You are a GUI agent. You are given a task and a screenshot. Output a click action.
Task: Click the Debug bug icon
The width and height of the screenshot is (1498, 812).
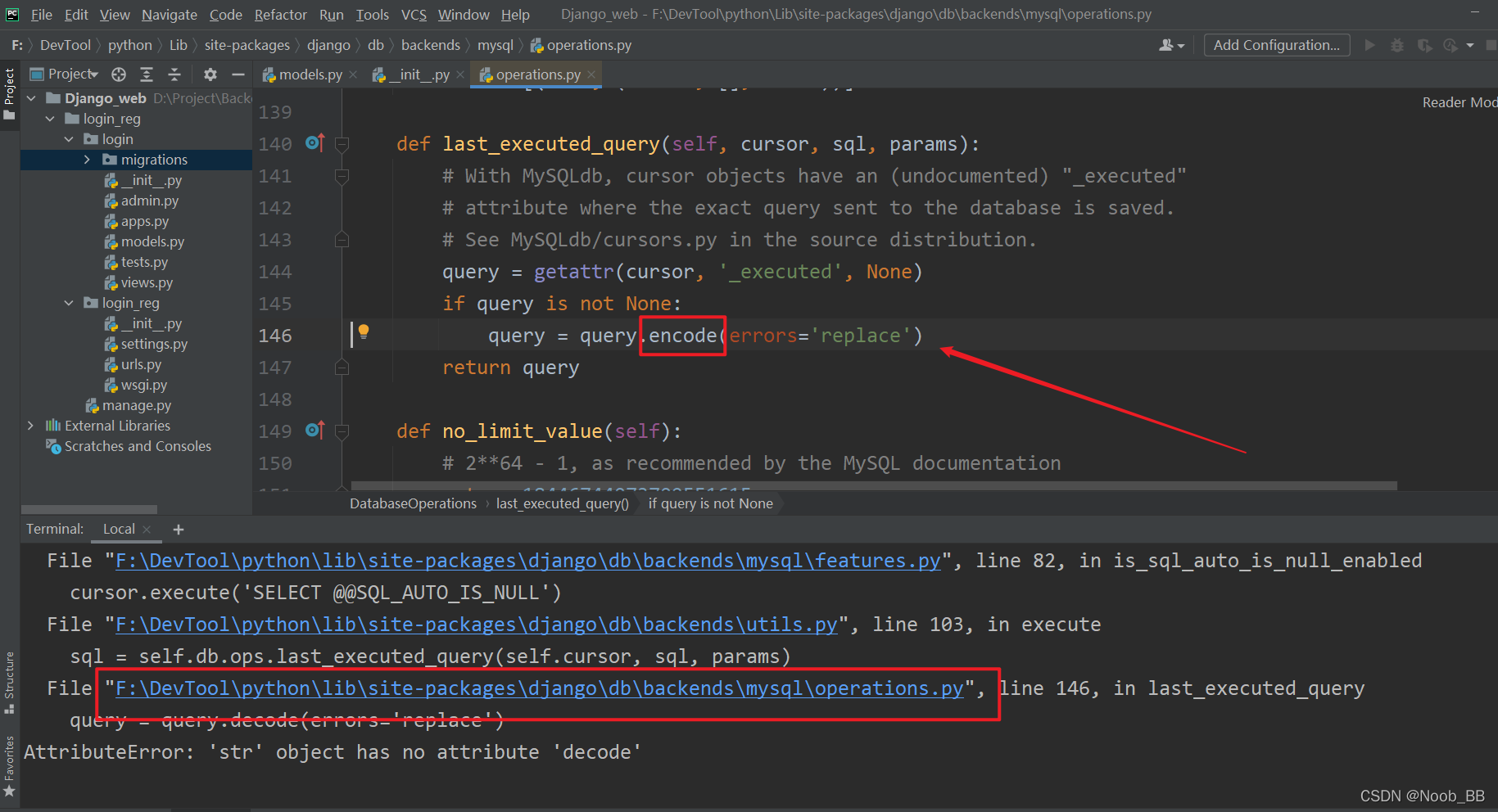1397,45
